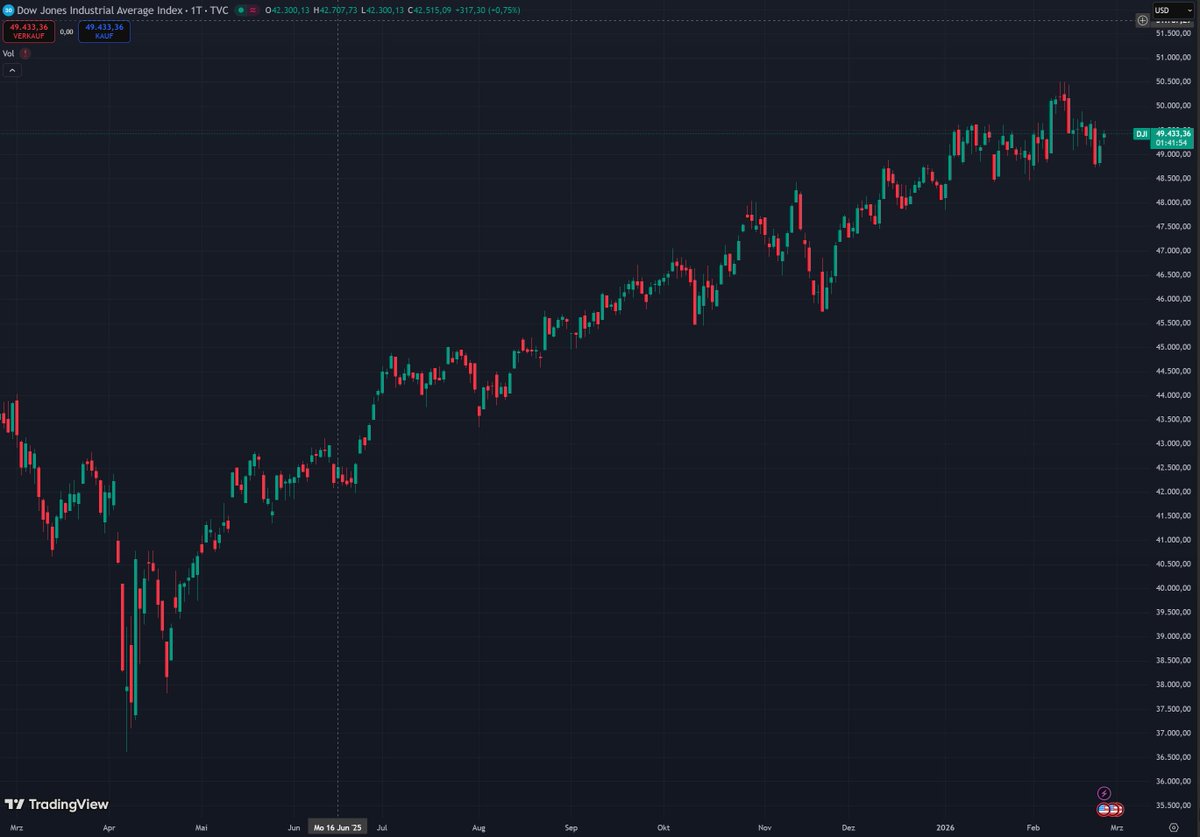
Task: Open the USD currency dropdown
Action: click(x=1173, y=11)
